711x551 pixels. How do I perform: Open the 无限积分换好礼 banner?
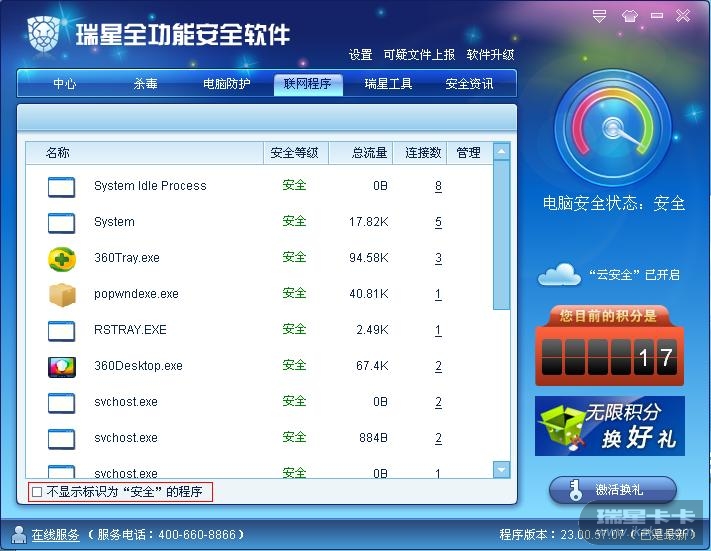[610, 426]
